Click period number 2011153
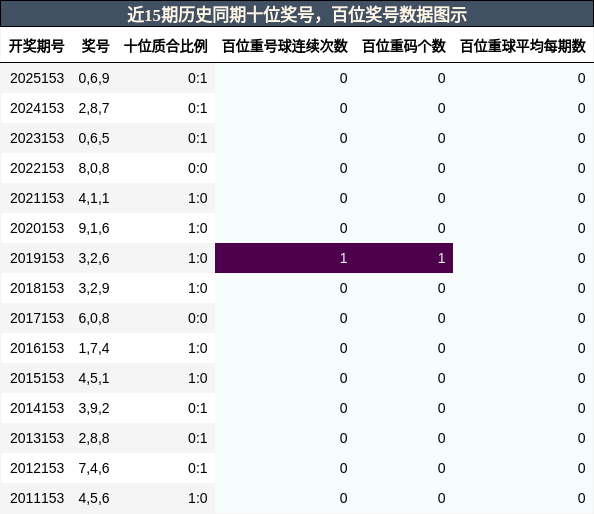This screenshot has width=594, height=514. (x=37, y=498)
